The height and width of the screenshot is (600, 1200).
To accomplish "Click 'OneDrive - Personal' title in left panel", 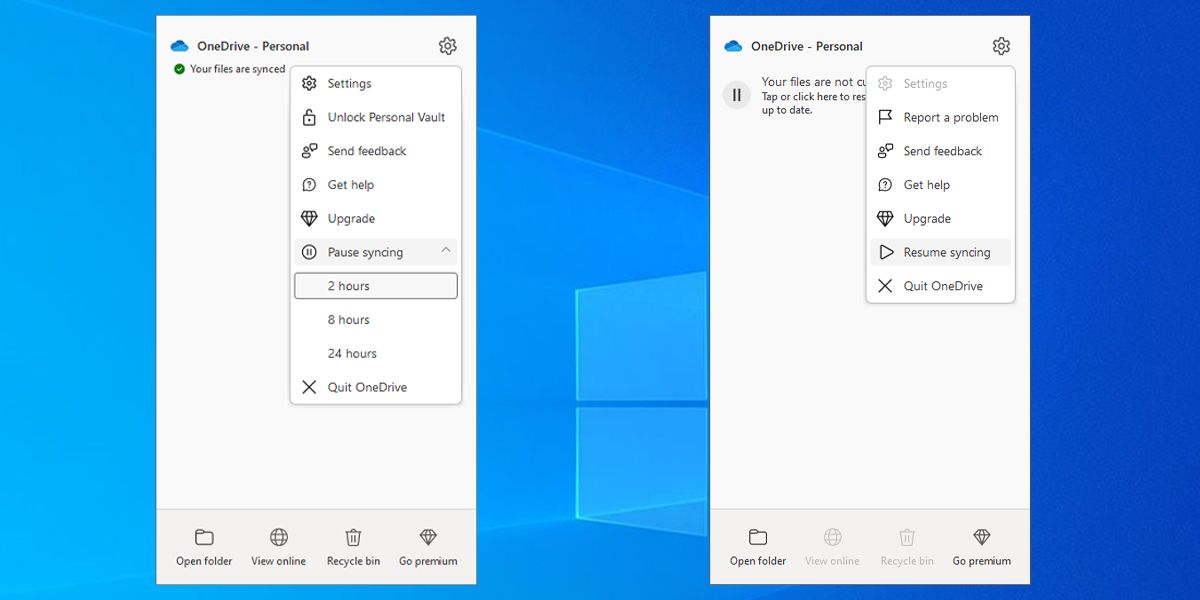I will coord(253,46).
